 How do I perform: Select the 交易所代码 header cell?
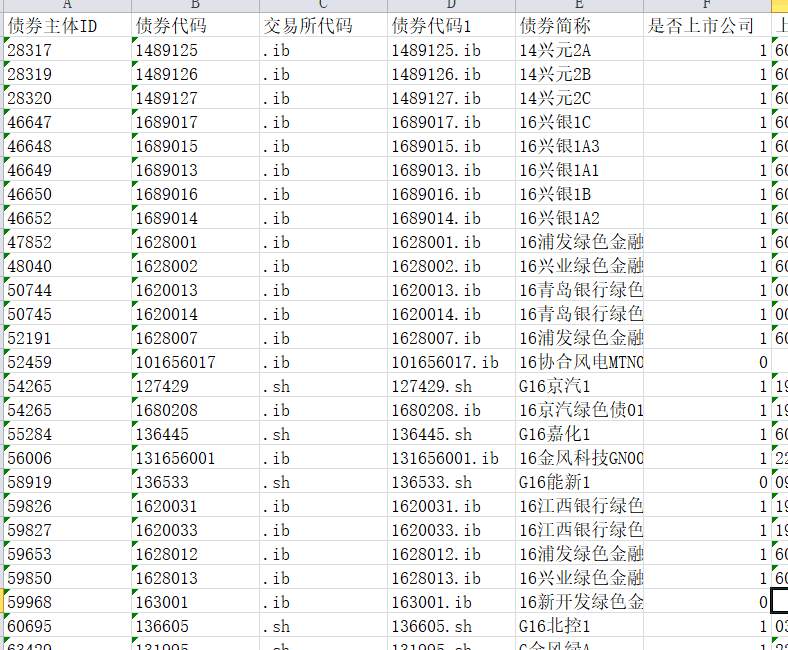[323, 26]
